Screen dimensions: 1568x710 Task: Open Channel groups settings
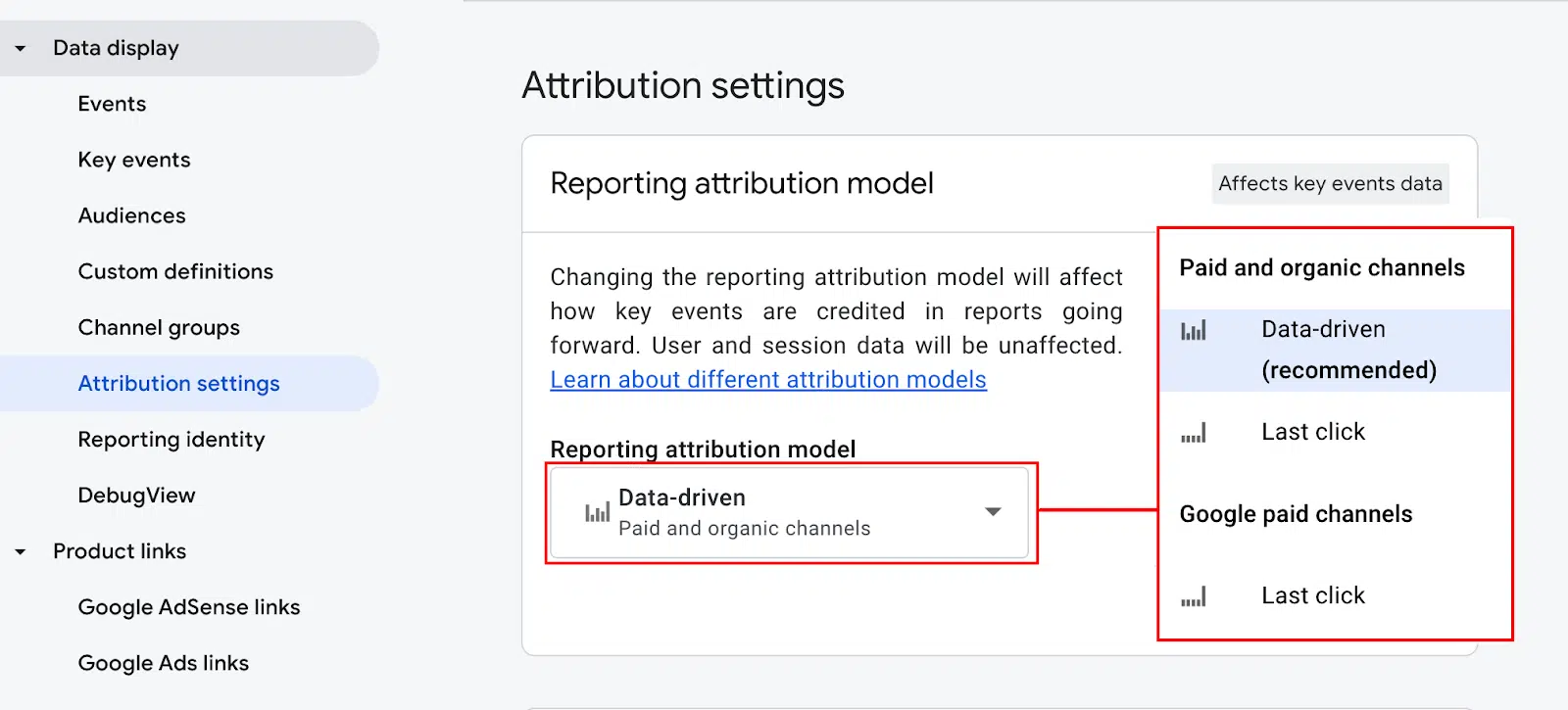coord(159,327)
